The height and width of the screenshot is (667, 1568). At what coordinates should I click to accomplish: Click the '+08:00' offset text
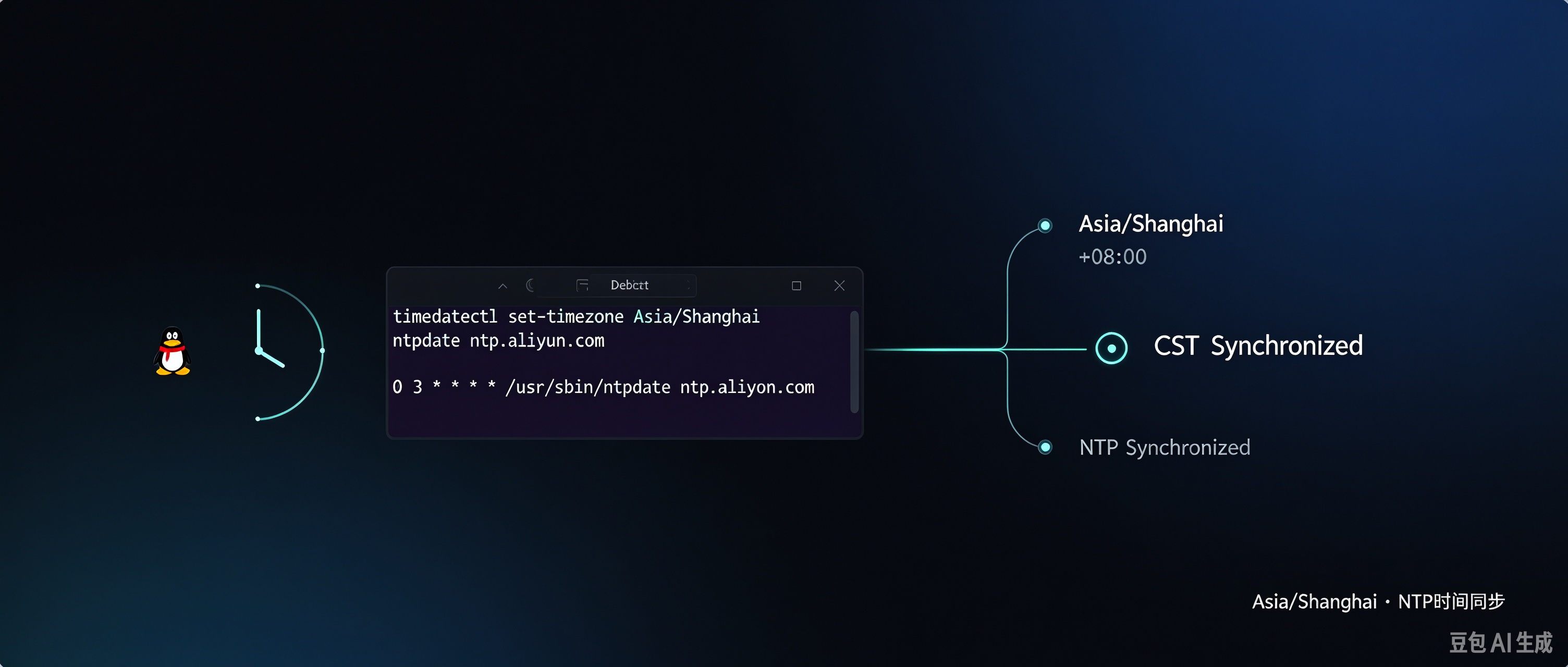click(1112, 257)
